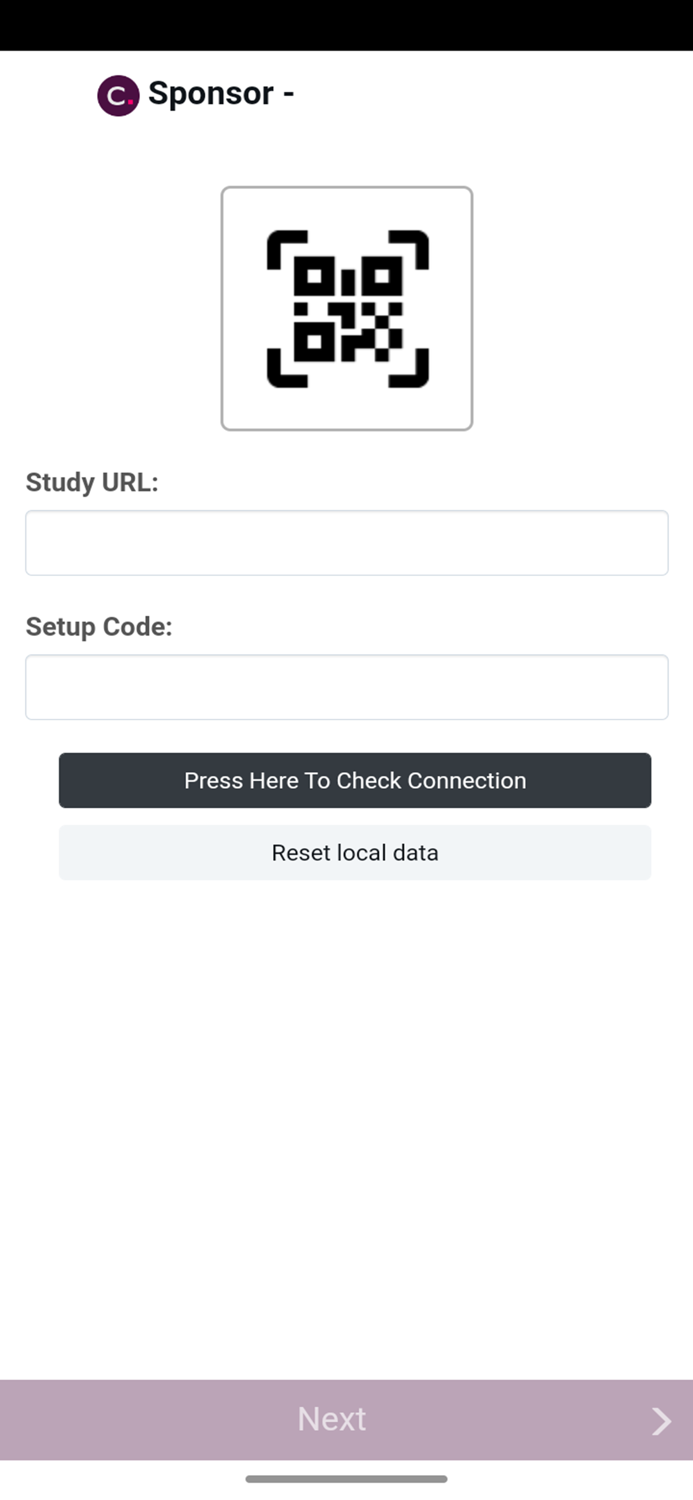Tap the Study URL label text
Screen dimensions: 693x1500
coord(92,482)
